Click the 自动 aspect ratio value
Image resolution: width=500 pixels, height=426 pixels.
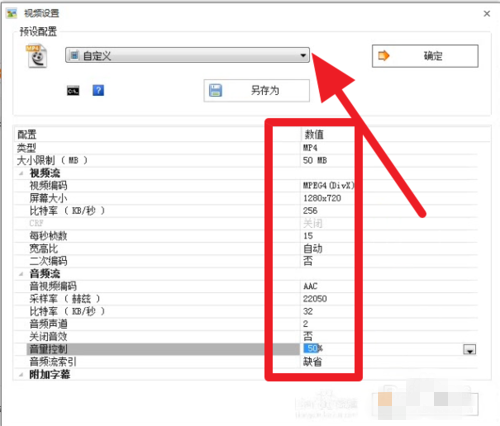[x=313, y=248]
